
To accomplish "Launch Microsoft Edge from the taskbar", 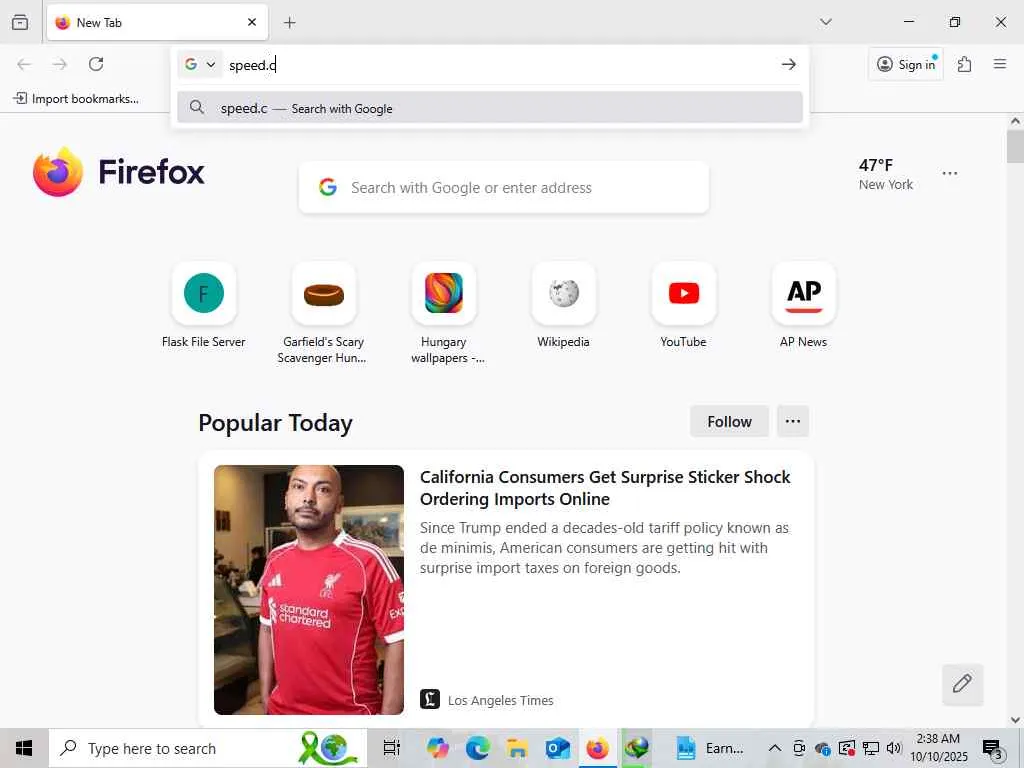I will pyautogui.click(x=477, y=748).
